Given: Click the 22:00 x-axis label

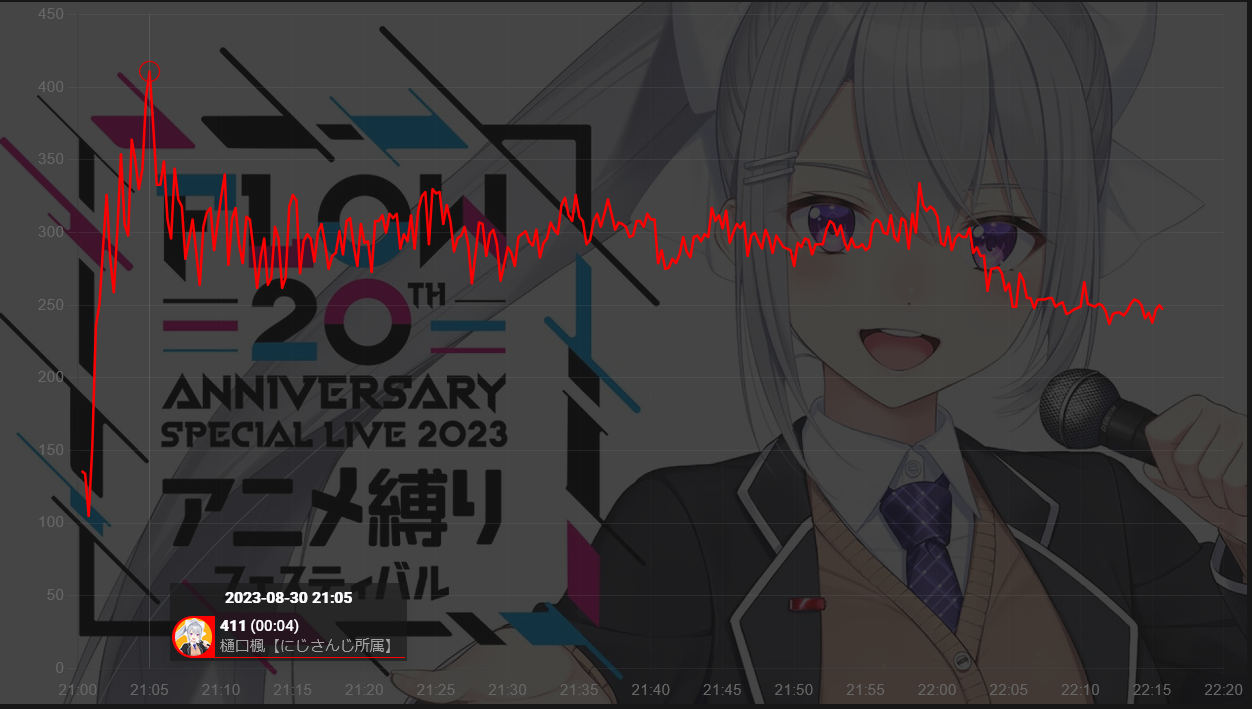Looking at the screenshot, I should click(937, 690).
